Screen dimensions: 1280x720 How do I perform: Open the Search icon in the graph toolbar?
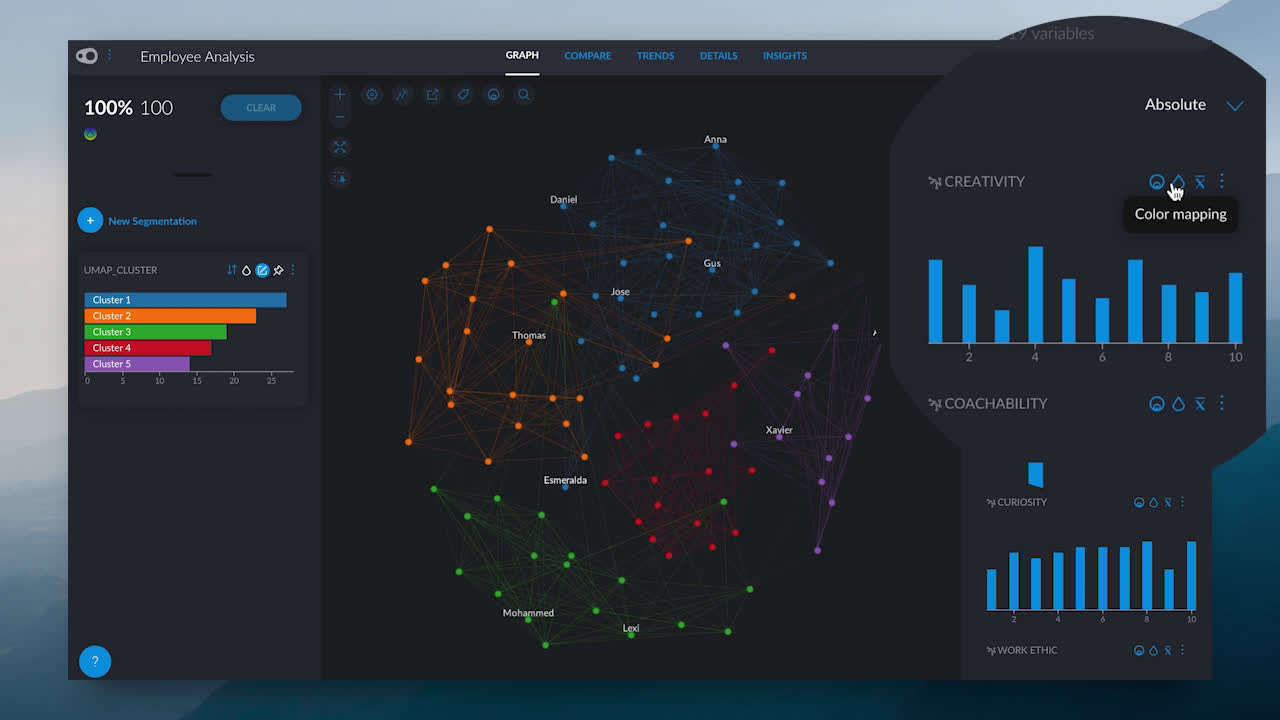(x=523, y=95)
